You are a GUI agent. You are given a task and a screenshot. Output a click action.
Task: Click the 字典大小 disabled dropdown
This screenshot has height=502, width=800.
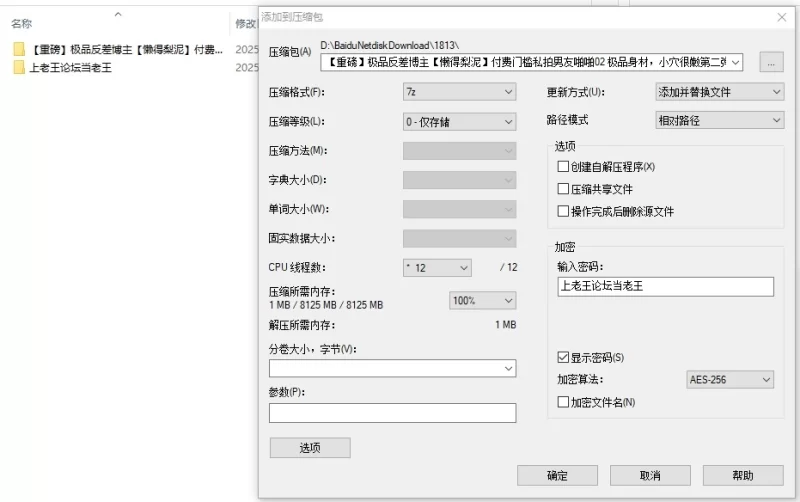click(x=459, y=180)
